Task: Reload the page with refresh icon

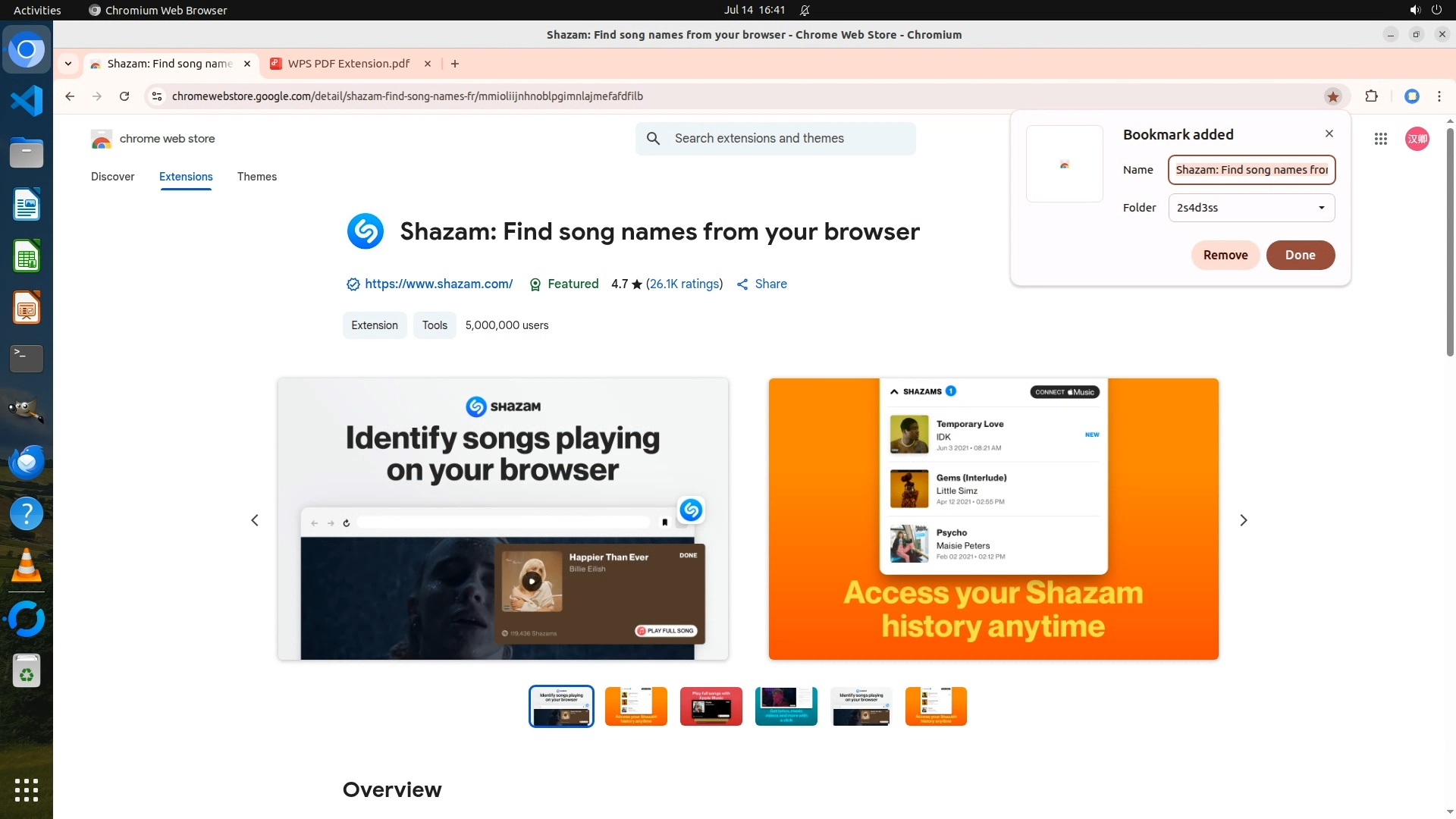Action: 124,96
